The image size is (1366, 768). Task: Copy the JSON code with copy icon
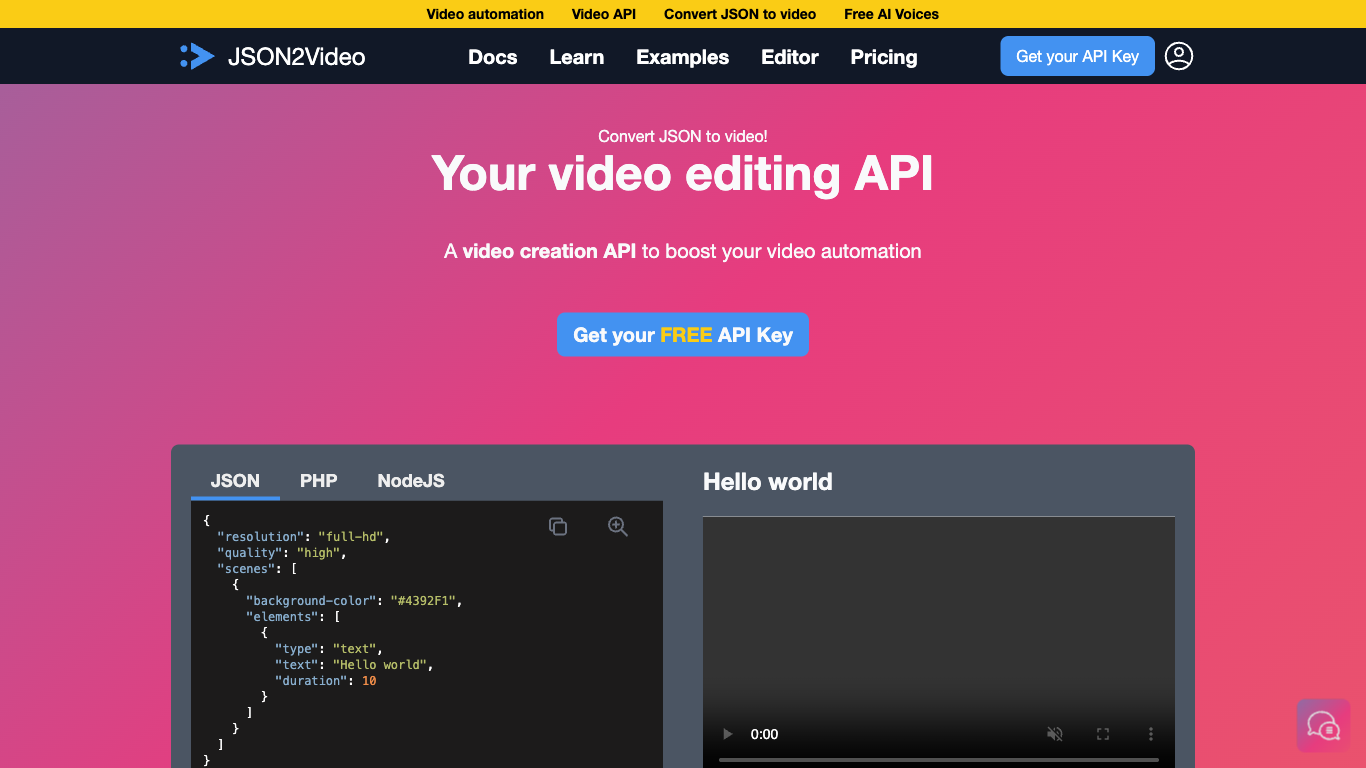(x=558, y=526)
